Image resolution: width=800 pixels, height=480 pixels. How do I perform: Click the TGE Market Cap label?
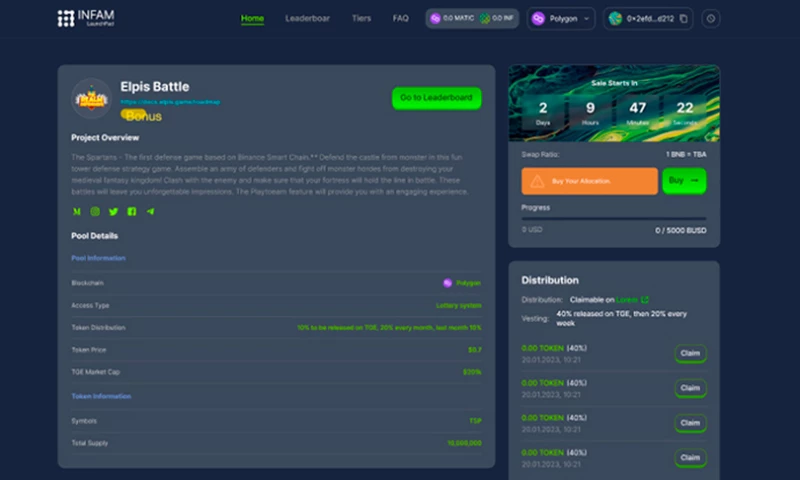pos(95,372)
